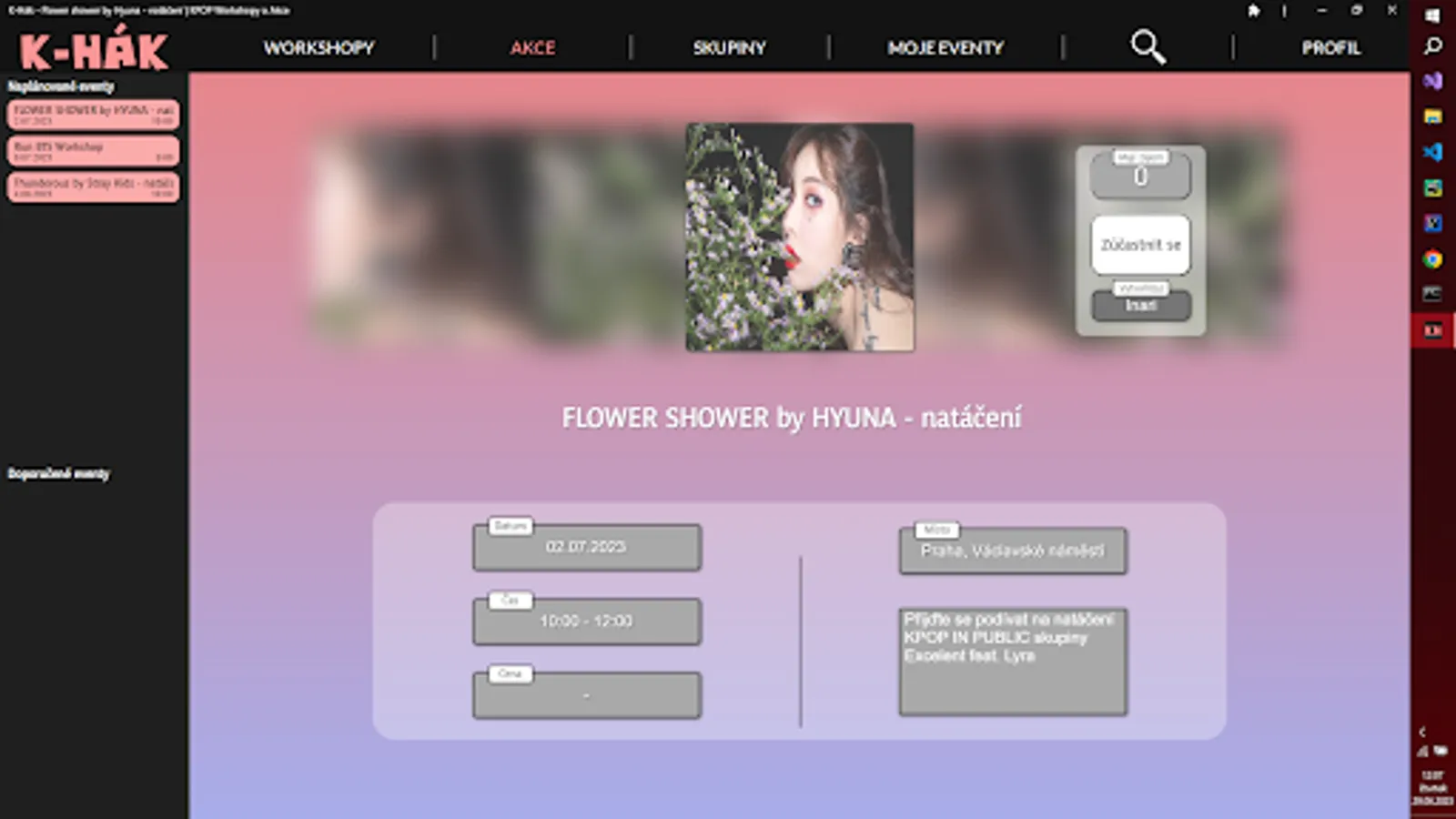Open blue Visual Studio Code taskbar icon
Image resolution: width=1456 pixels, height=819 pixels.
[x=1433, y=152]
